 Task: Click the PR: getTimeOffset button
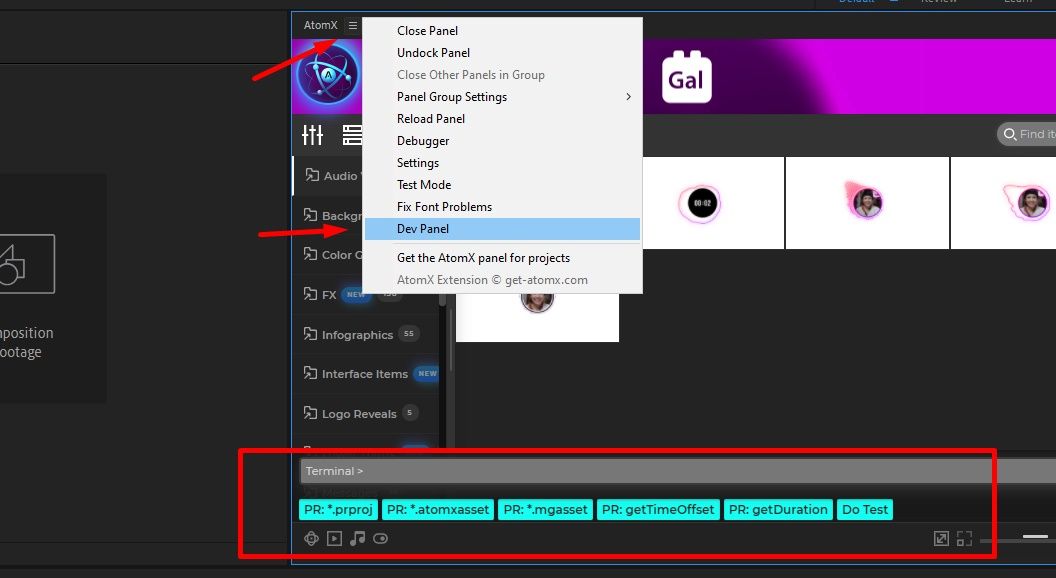point(656,509)
